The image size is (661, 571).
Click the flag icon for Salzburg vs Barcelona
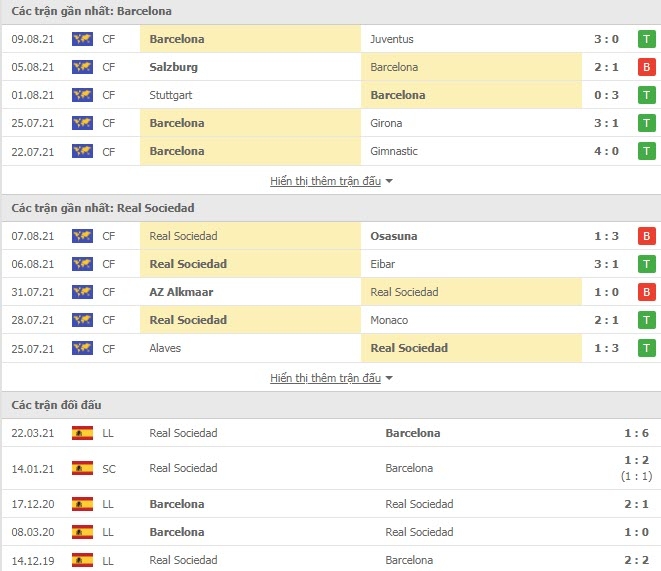coord(82,67)
